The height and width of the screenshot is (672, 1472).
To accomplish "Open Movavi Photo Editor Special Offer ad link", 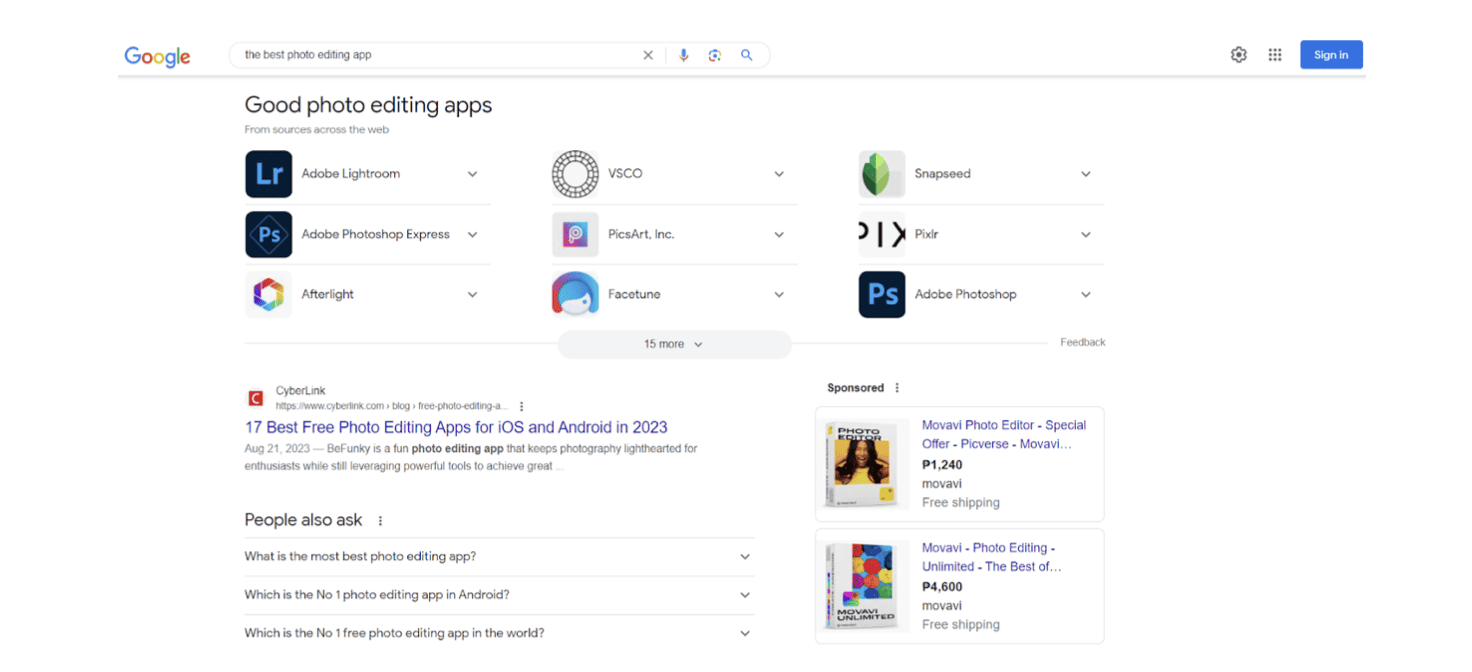I will click(1004, 434).
